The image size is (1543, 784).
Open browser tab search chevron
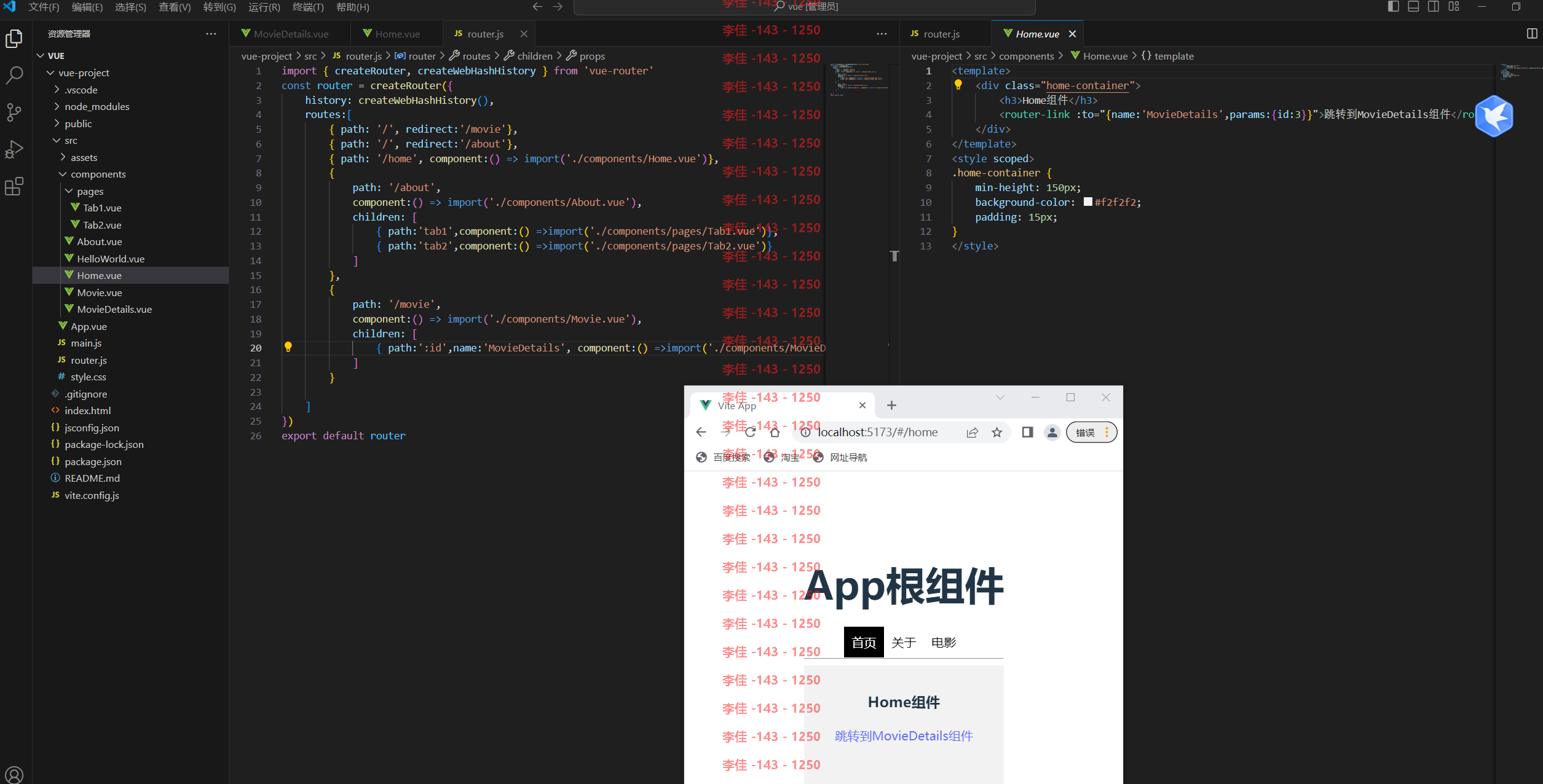(1000, 398)
